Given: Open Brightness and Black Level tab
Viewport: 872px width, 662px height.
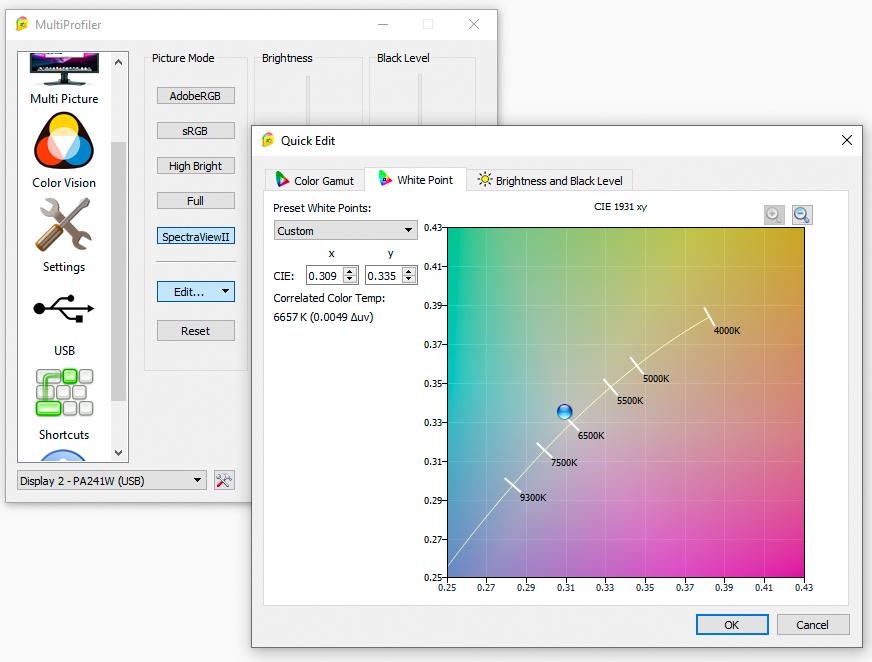Looking at the screenshot, I should point(549,180).
